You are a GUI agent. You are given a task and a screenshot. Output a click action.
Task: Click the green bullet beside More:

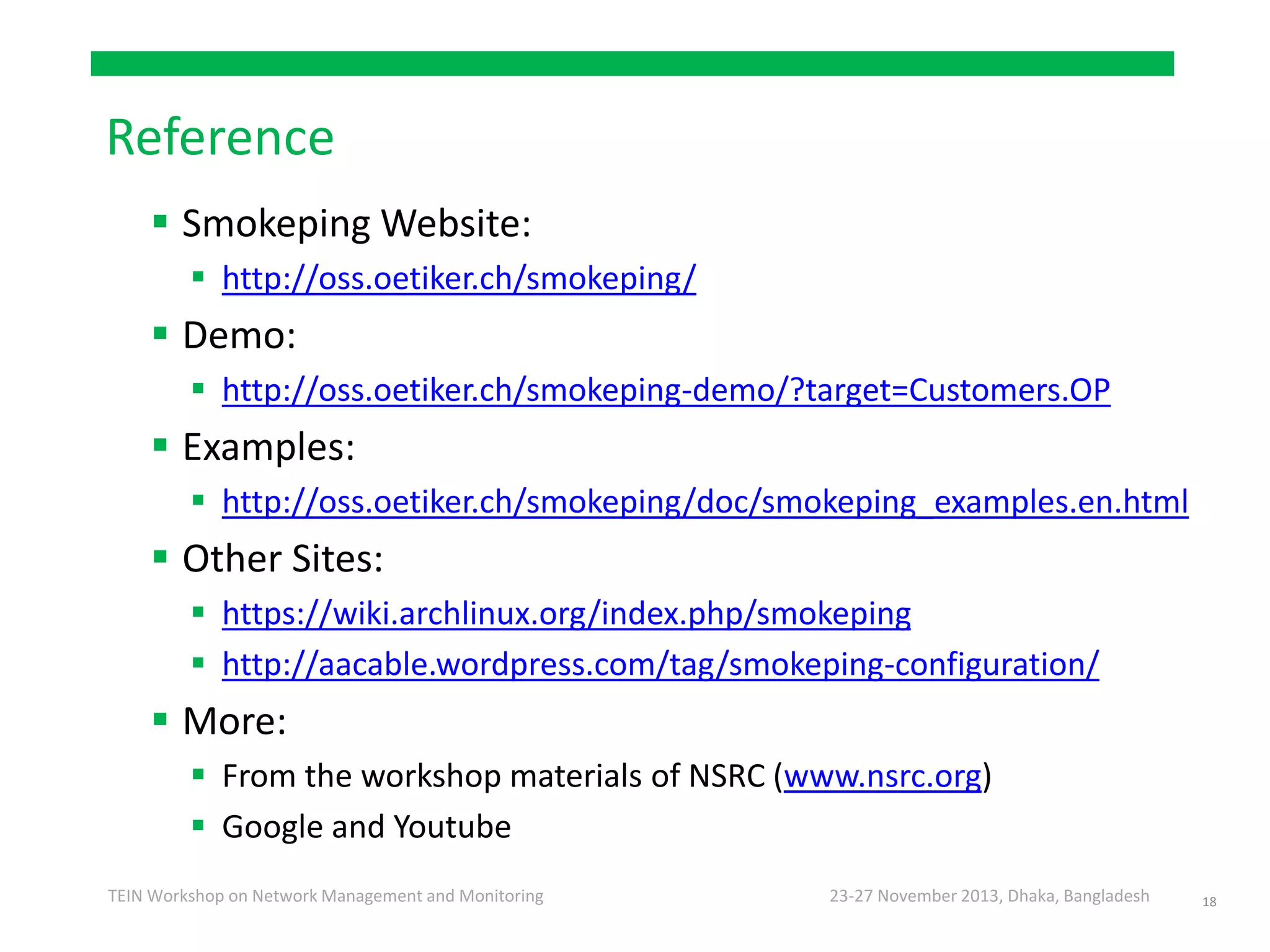(x=161, y=719)
